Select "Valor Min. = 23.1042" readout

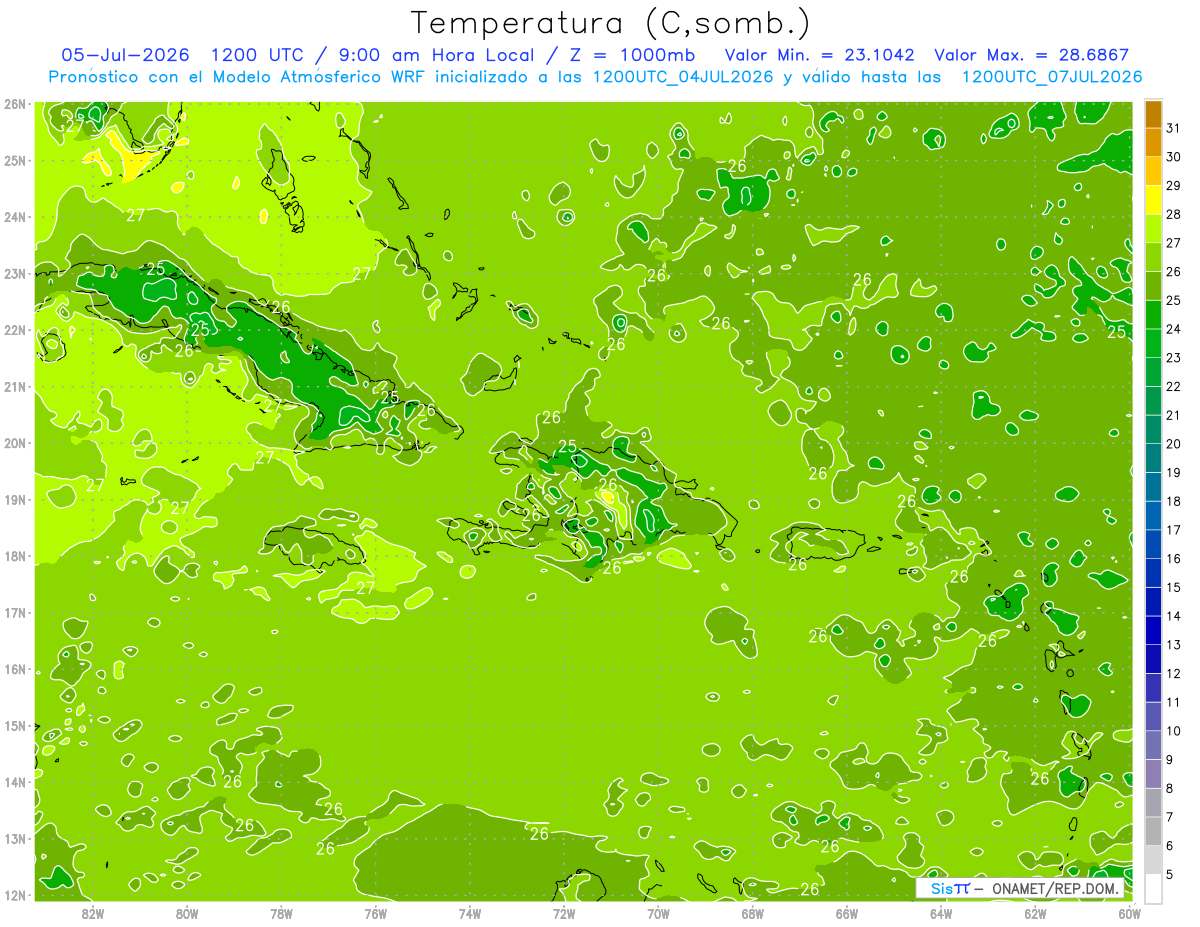(819, 55)
